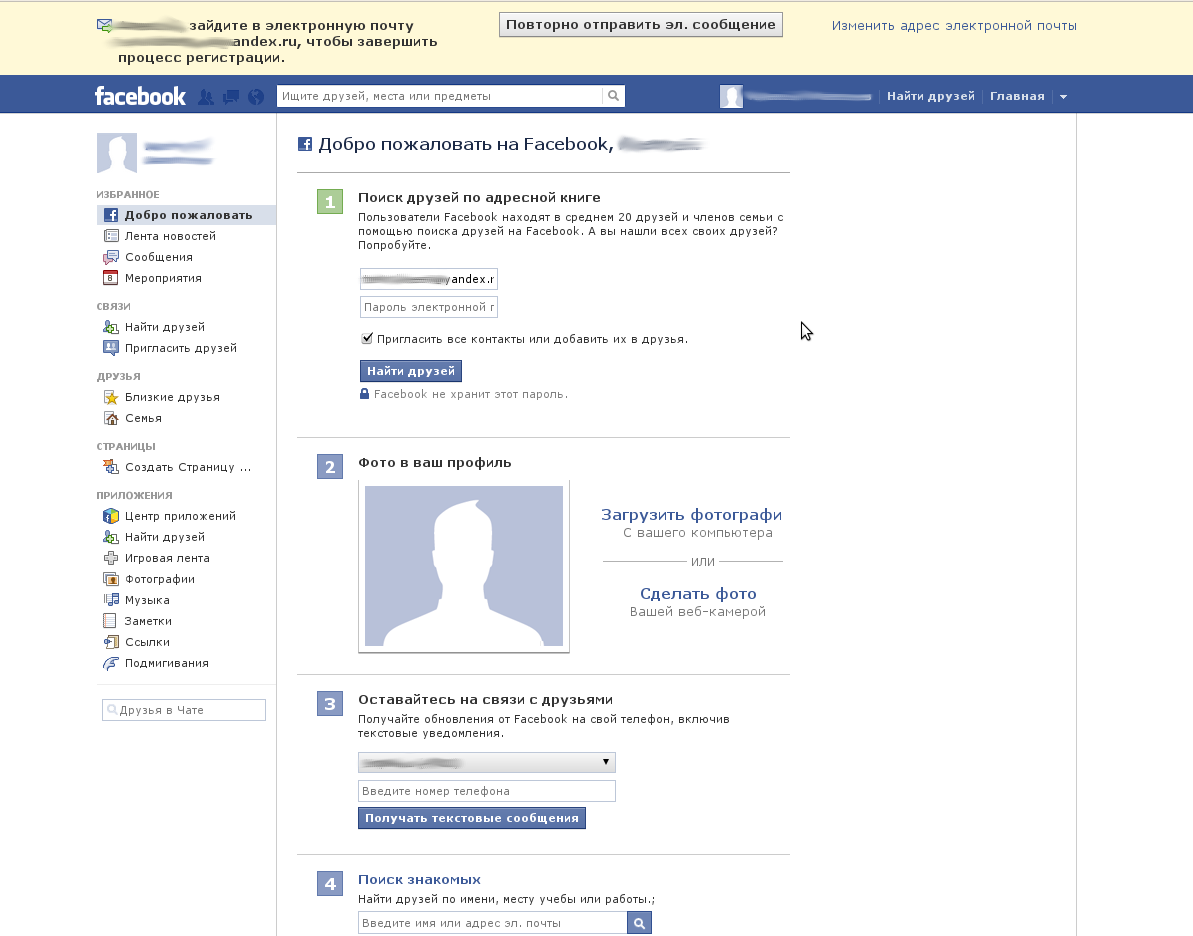
Task: Click the email address field in step 1
Action: point(429,279)
